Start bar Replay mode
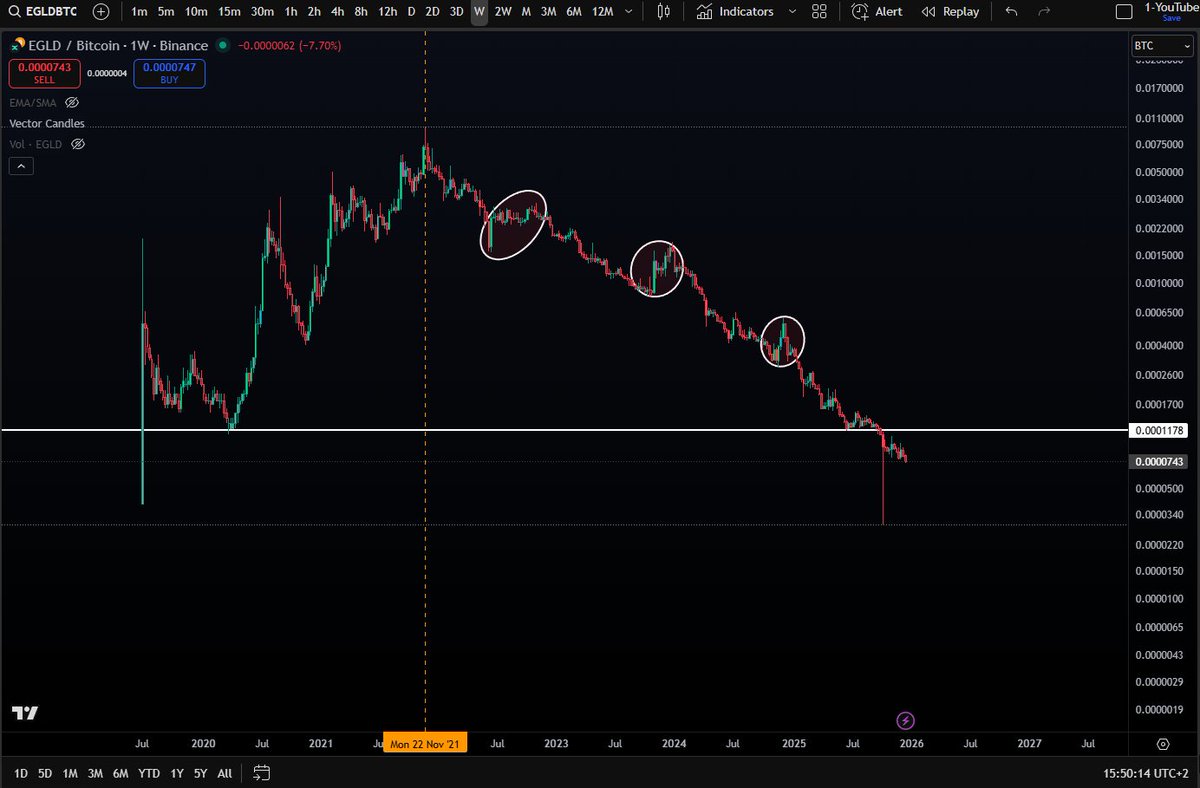The image size is (1200, 788). pyautogui.click(x=950, y=12)
